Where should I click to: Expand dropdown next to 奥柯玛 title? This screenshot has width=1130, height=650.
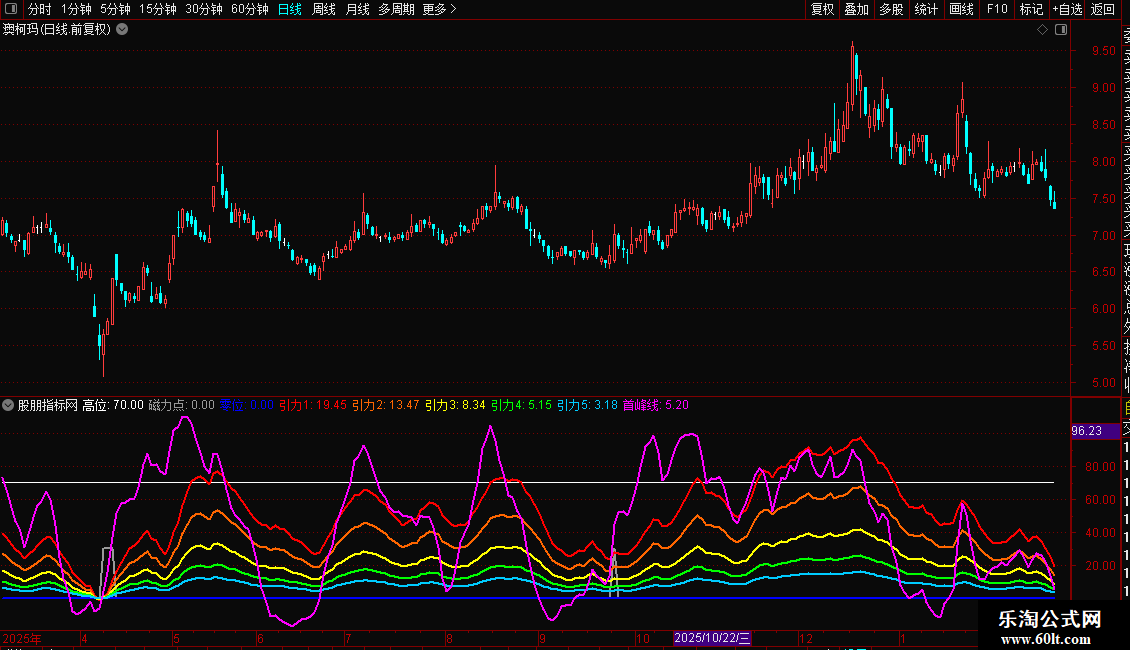[x=123, y=30]
